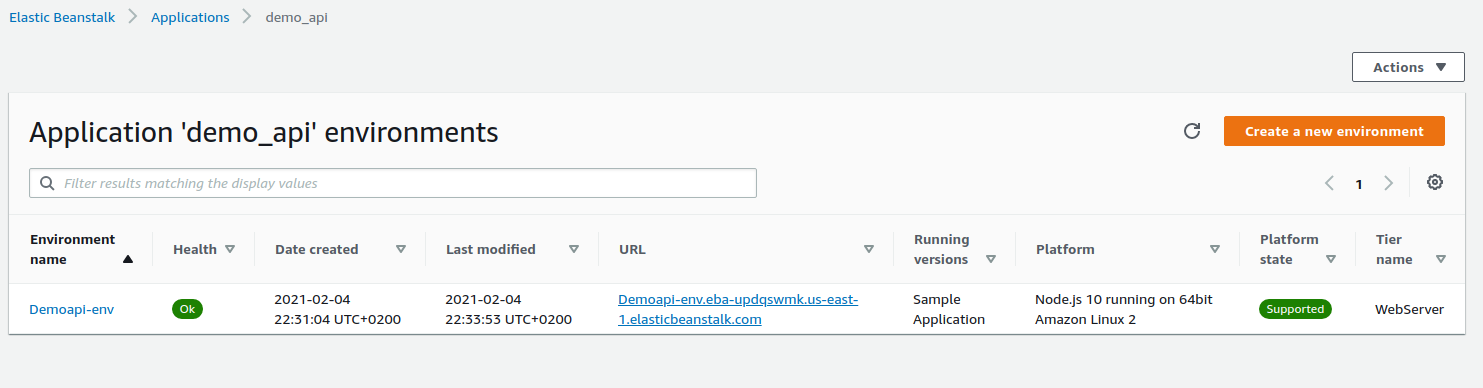Navigate to Elastic Beanstalk breadcrumb
Image resolution: width=1483 pixels, height=388 pixels.
pyautogui.click(x=62, y=17)
